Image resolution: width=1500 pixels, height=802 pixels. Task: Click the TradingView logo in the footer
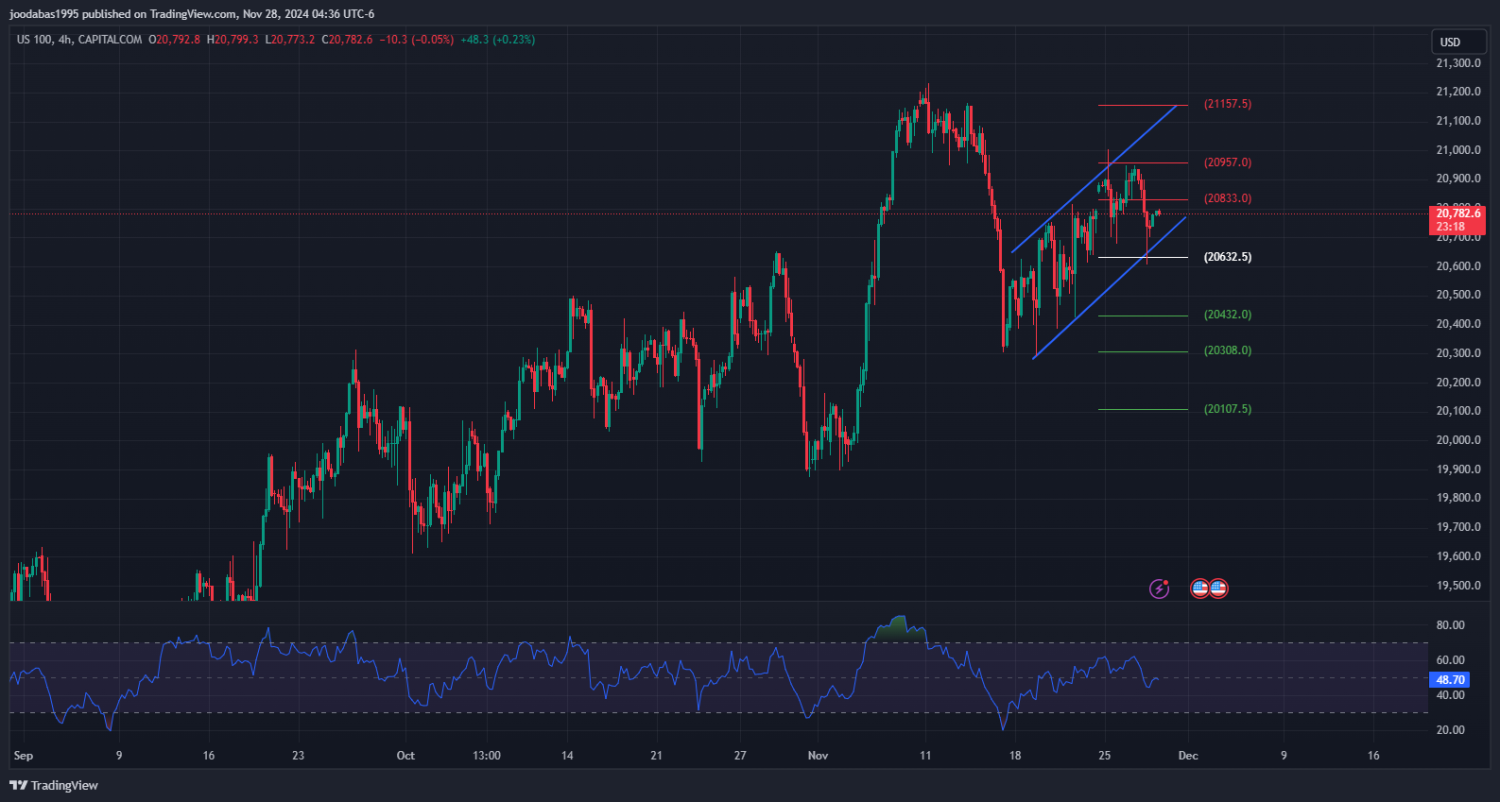54,785
